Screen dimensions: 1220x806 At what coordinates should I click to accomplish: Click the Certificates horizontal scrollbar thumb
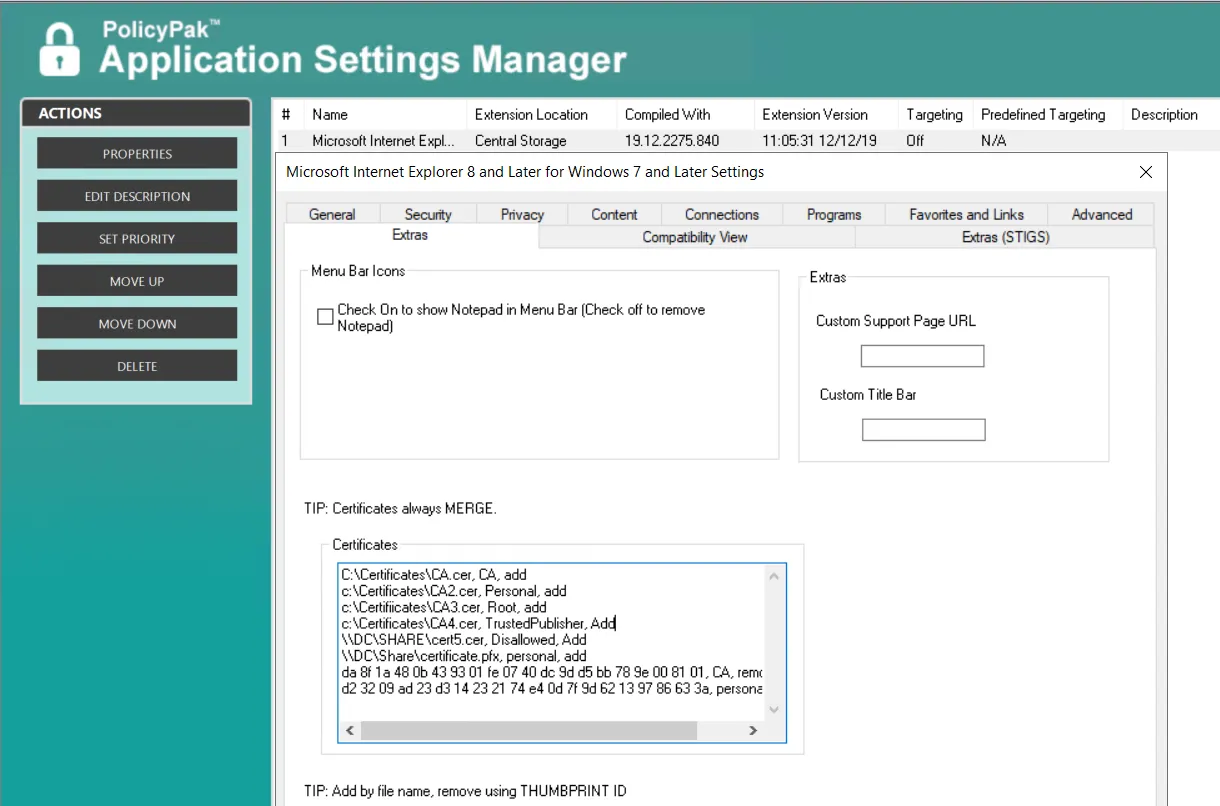coord(528,731)
